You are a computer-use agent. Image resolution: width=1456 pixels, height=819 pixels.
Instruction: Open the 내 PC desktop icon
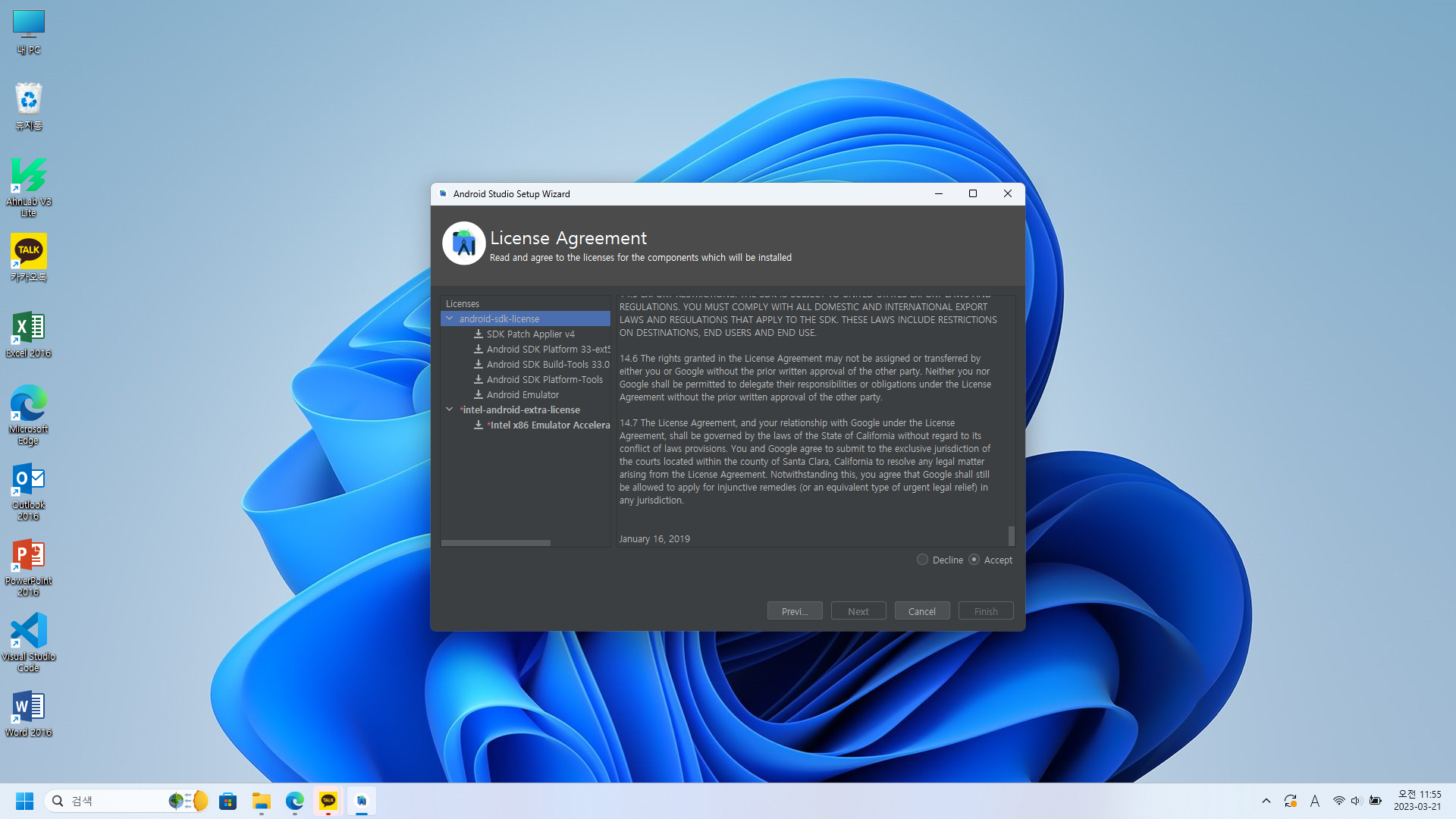point(29,32)
